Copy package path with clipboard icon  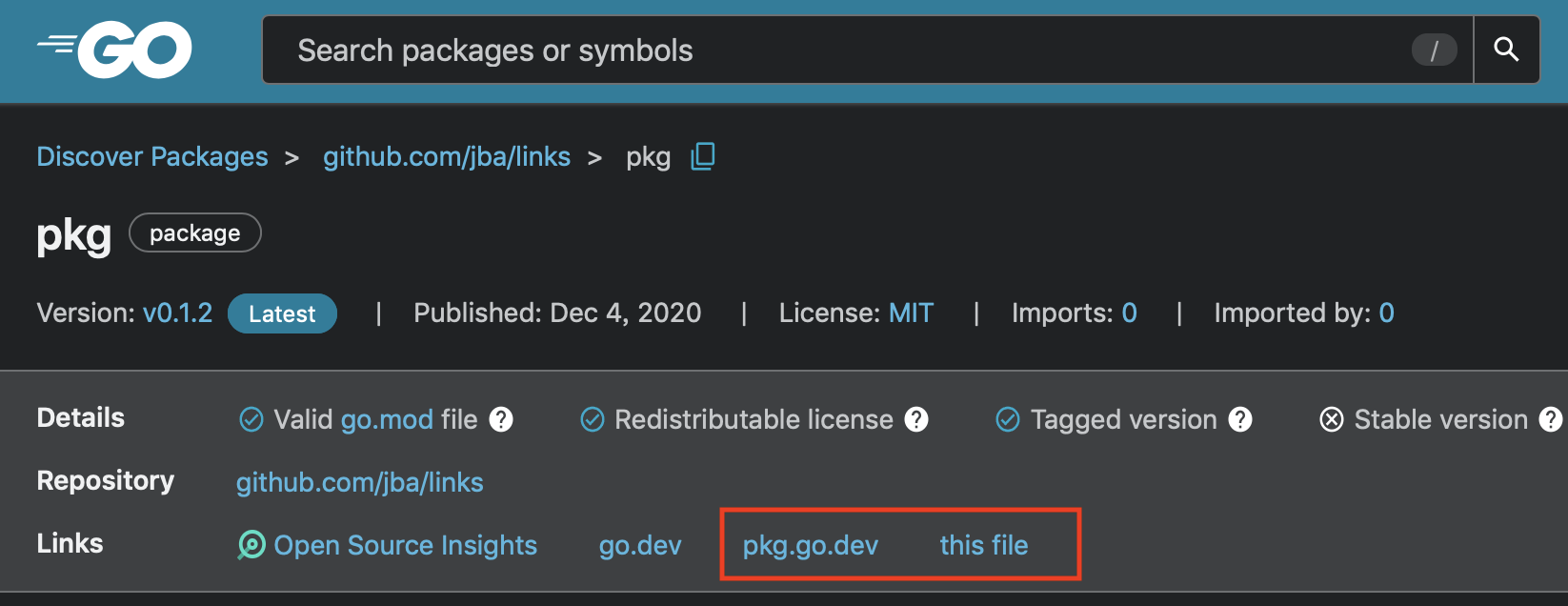click(x=703, y=156)
